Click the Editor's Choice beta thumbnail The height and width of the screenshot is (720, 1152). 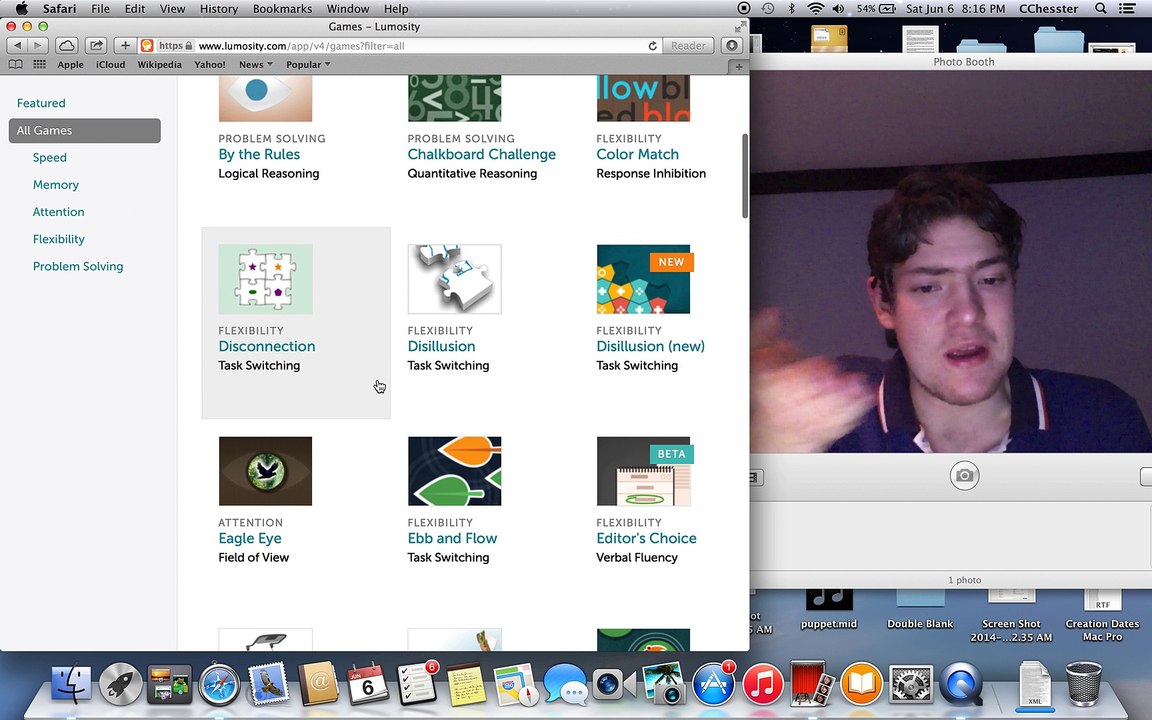pyautogui.click(x=644, y=471)
